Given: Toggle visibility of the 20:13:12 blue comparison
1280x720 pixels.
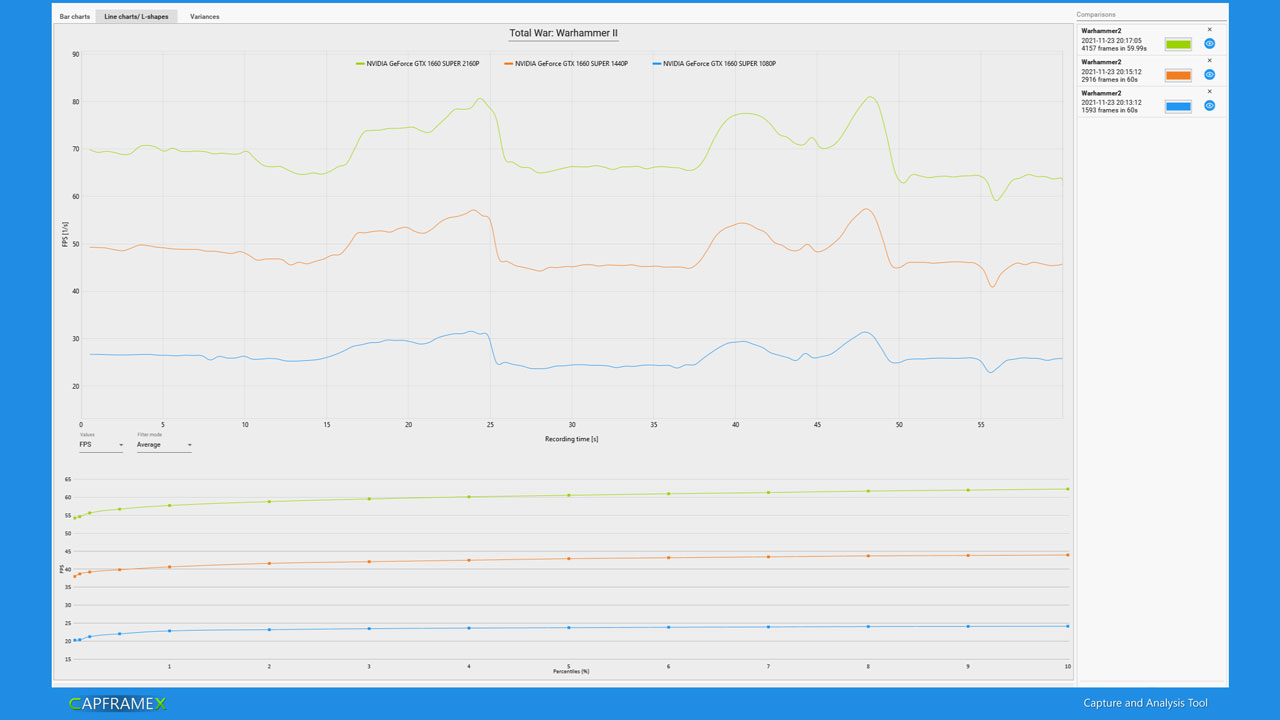Looking at the screenshot, I should coord(1209,106).
